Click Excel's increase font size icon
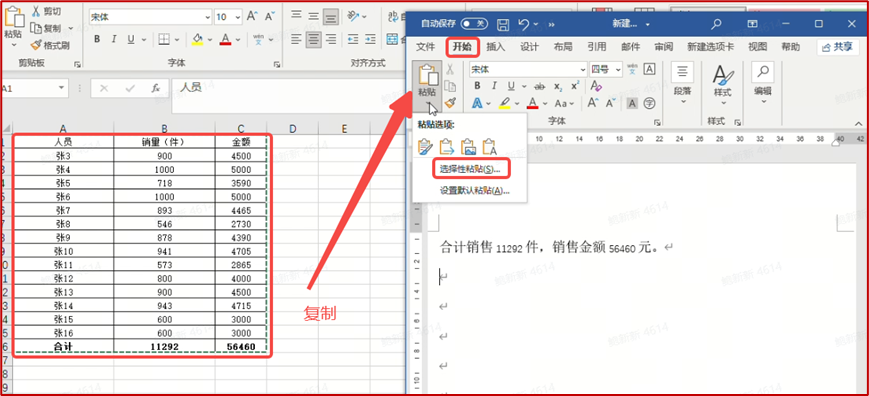This screenshot has width=869, height=396. 252,17
